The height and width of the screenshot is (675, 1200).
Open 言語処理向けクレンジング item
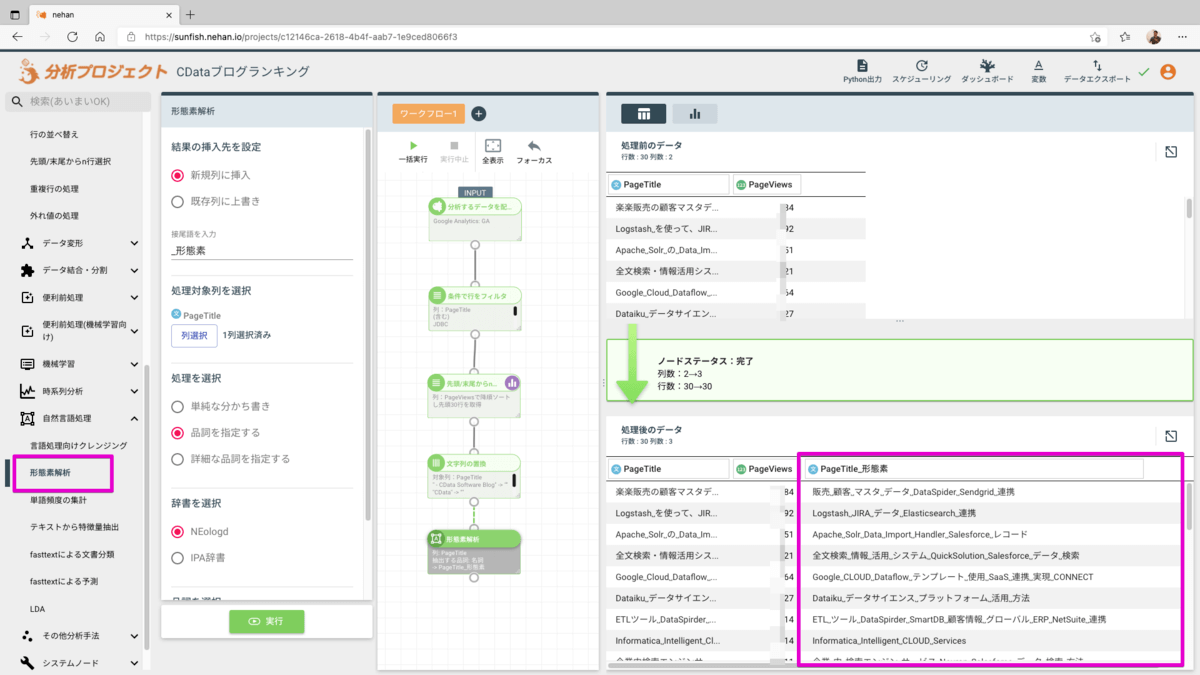point(78,445)
